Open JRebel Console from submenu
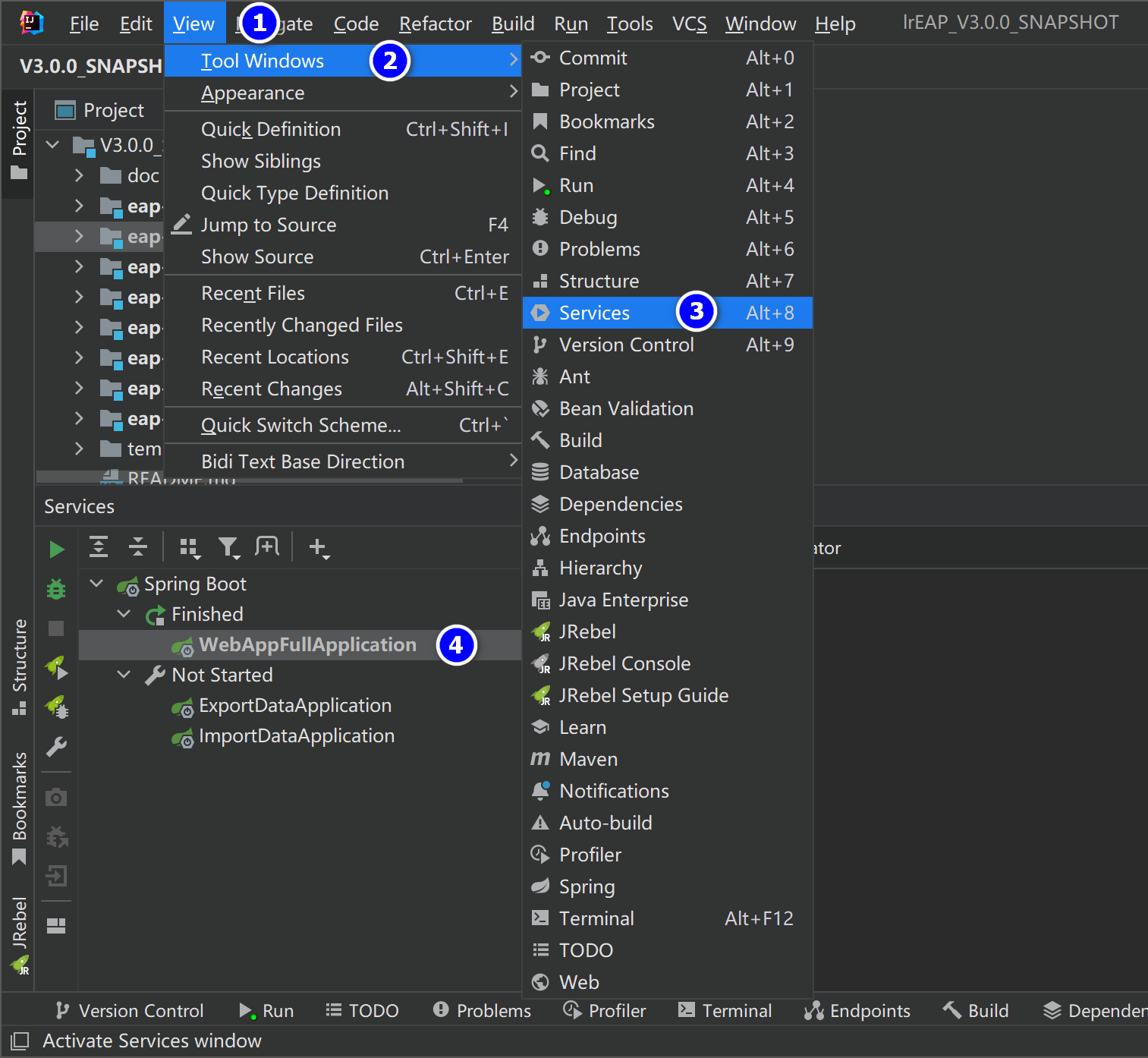1148x1058 pixels. pyautogui.click(x=668, y=663)
